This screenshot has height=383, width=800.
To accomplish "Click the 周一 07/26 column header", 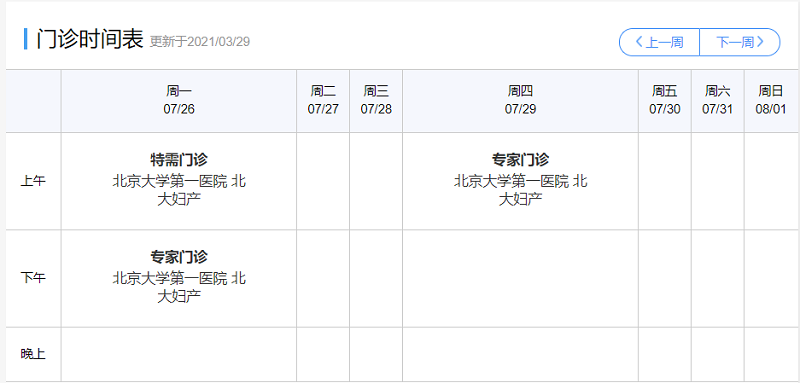I will [x=179, y=100].
